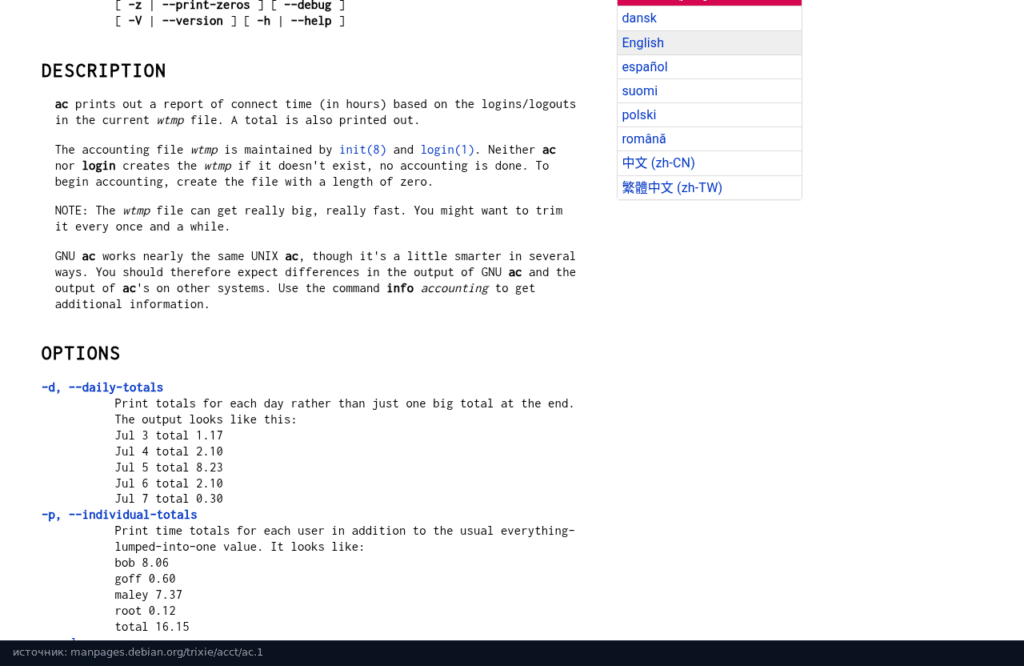Open the 繁體中文 (zh-TW) version
The width and height of the screenshot is (1024, 666).
[672, 188]
